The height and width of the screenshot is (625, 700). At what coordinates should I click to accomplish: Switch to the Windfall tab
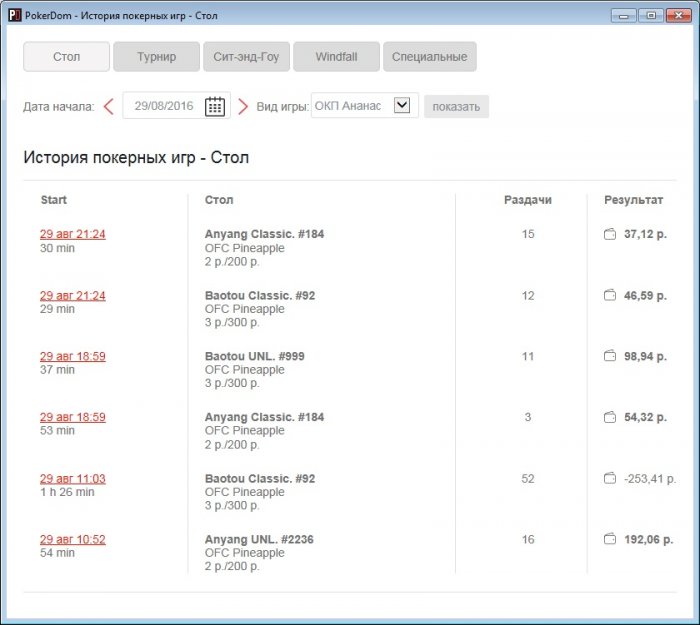point(337,57)
